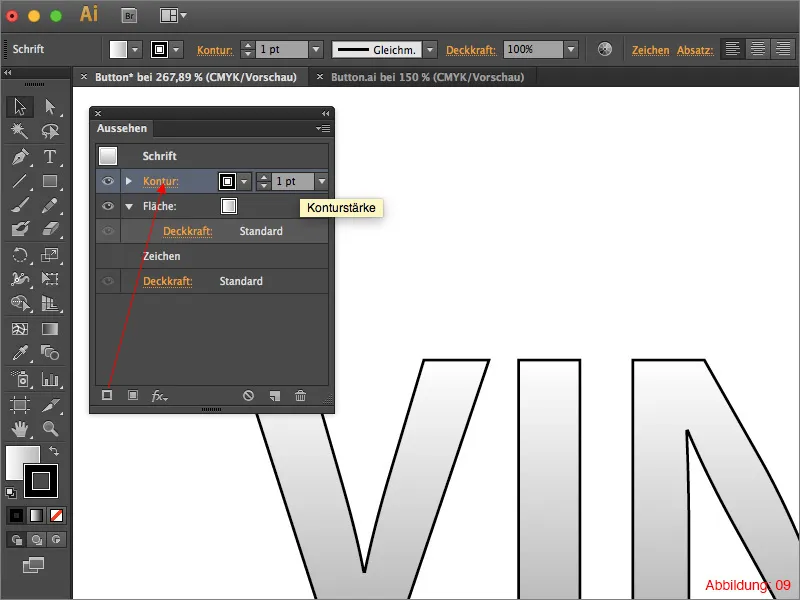
Task: Choose Draw Normal mode
Action: (x=17, y=540)
